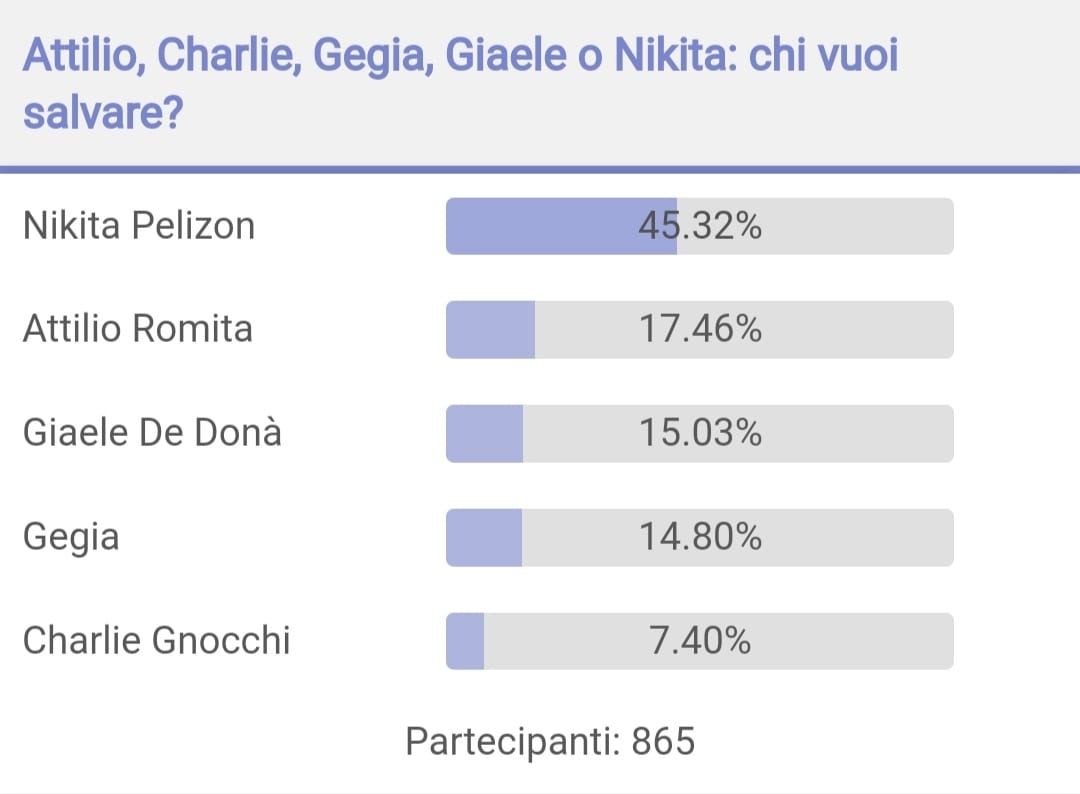The image size is (1080, 794).
Task: Click the 14.80% result bar
Action: 700,537
